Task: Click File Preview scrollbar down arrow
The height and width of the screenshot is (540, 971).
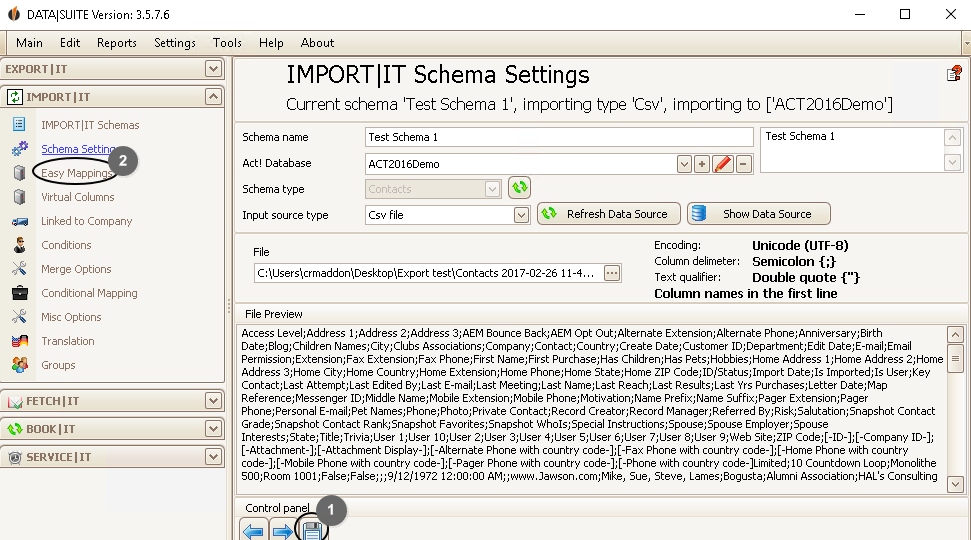Action: click(955, 484)
